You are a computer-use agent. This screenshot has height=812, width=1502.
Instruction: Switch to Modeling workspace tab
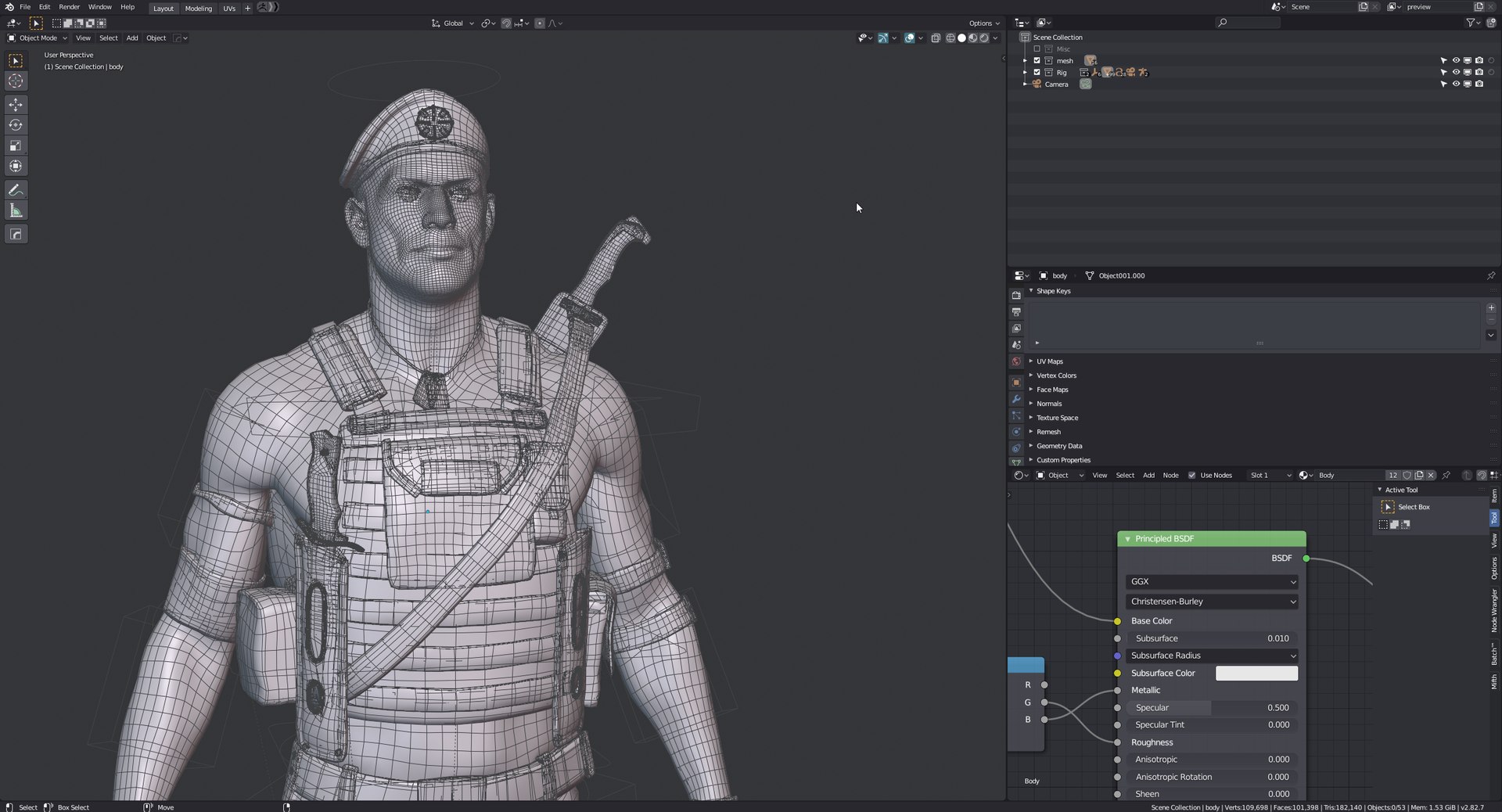point(198,9)
